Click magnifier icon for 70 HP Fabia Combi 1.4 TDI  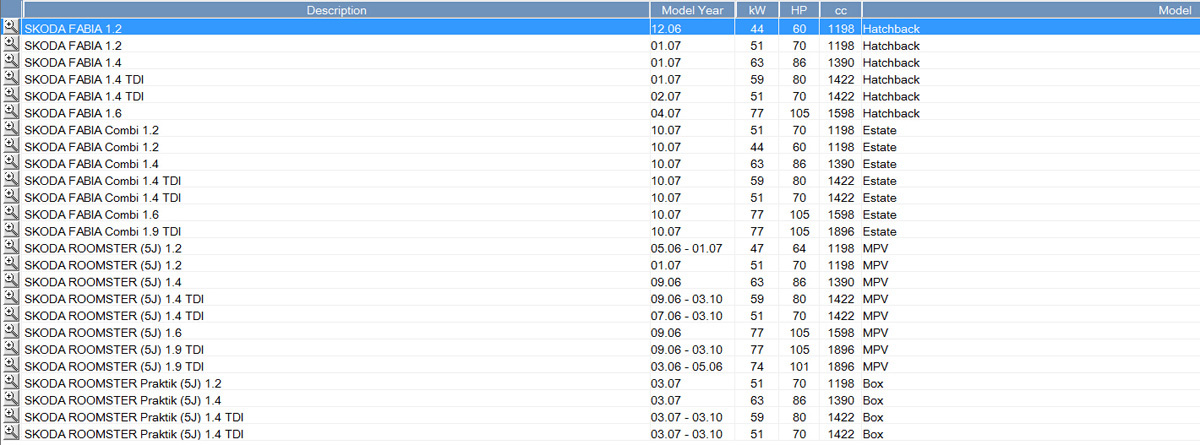[10, 197]
